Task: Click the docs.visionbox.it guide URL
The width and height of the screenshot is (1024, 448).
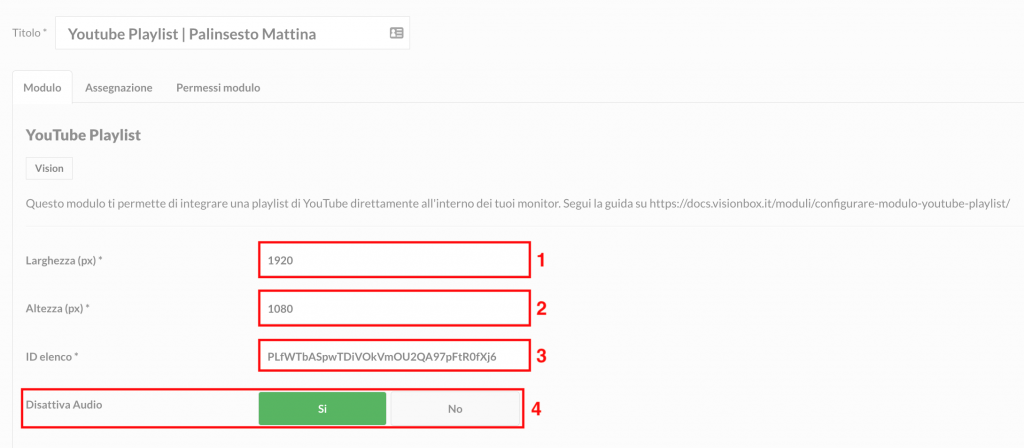Action: pyautogui.click(x=830, y=204)
